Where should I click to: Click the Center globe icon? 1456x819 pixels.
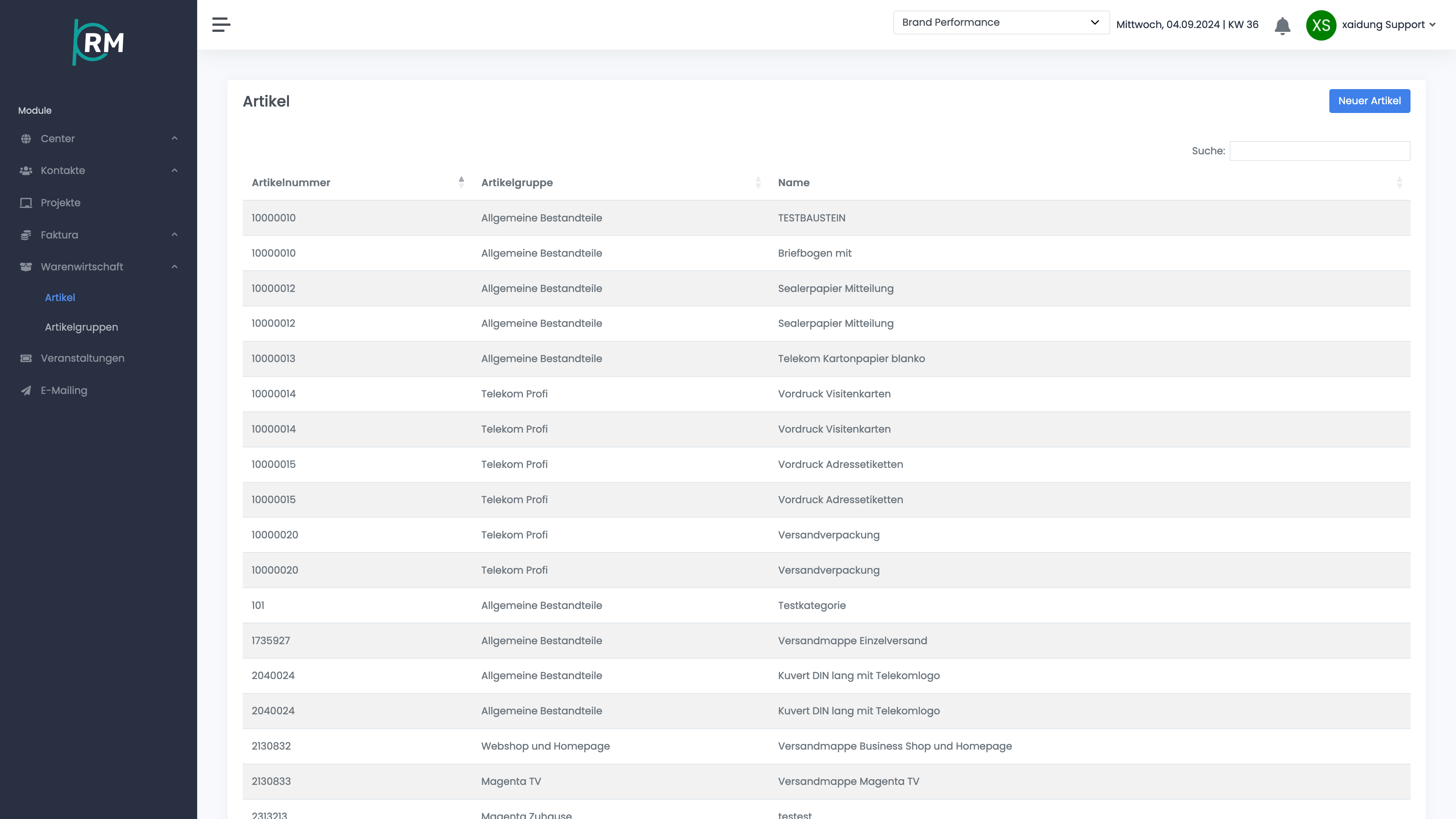point(26,138)
